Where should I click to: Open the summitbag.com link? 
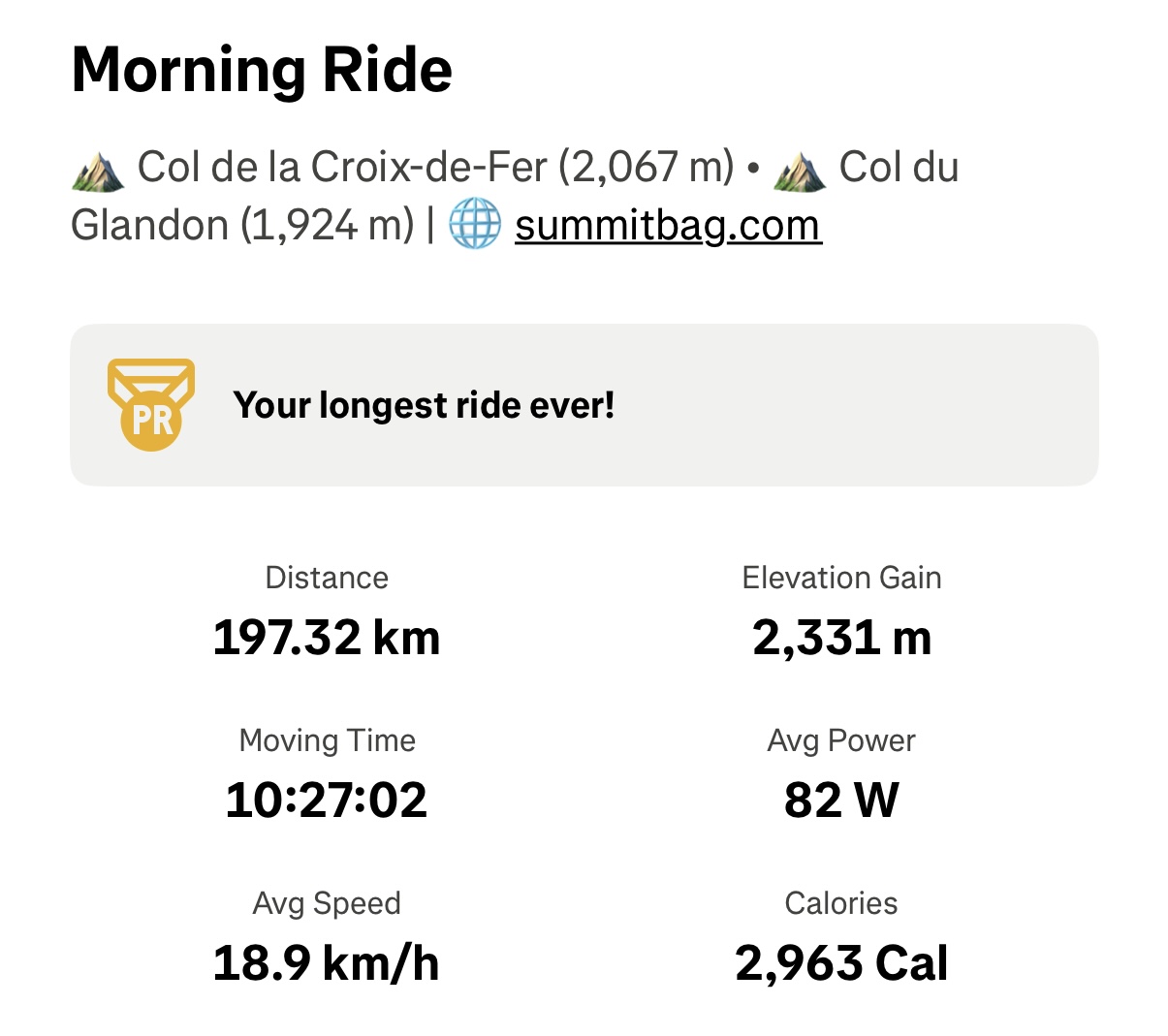(x=668, y=226)
